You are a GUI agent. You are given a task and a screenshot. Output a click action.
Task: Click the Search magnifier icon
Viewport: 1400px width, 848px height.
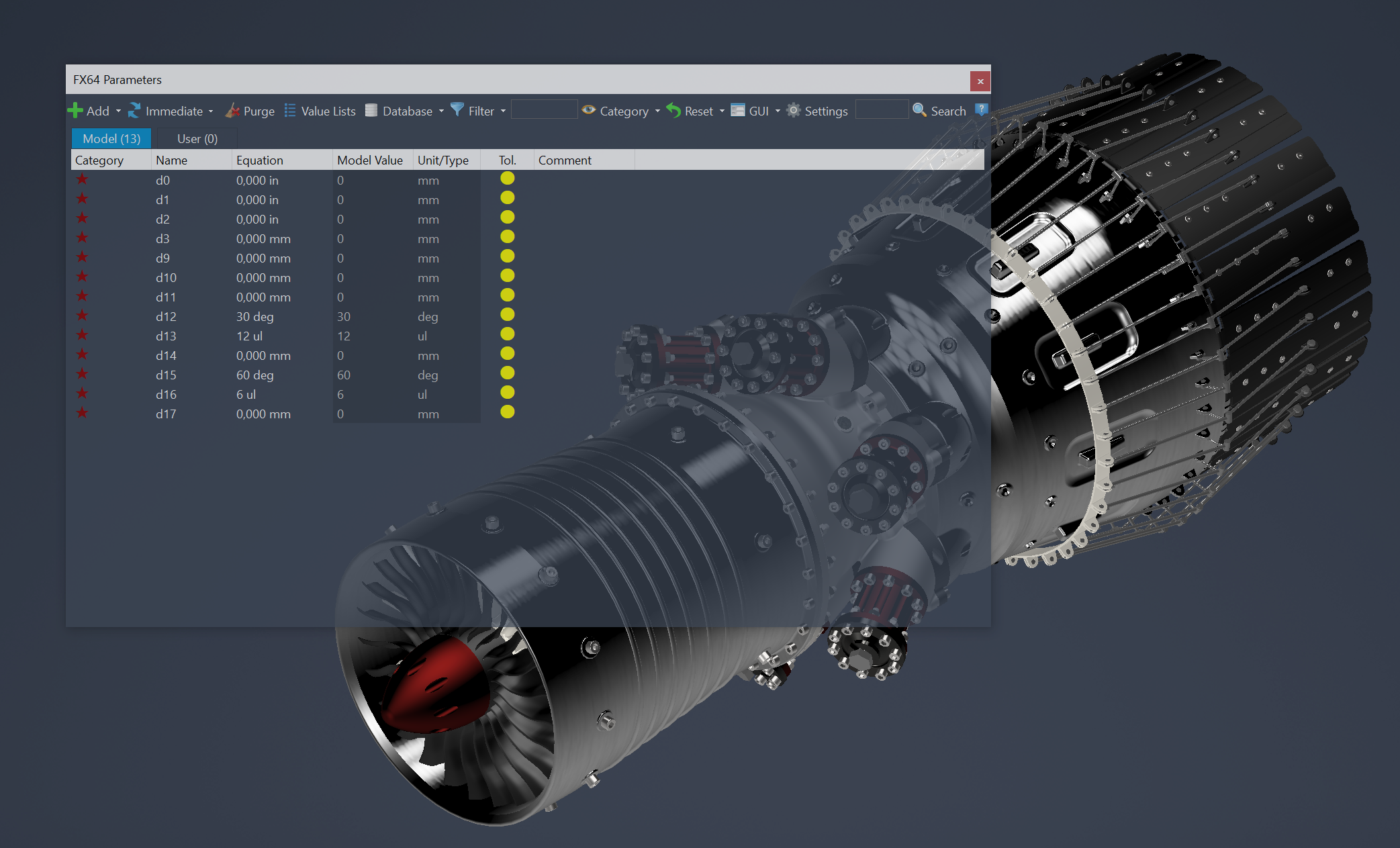coord(919,110)
